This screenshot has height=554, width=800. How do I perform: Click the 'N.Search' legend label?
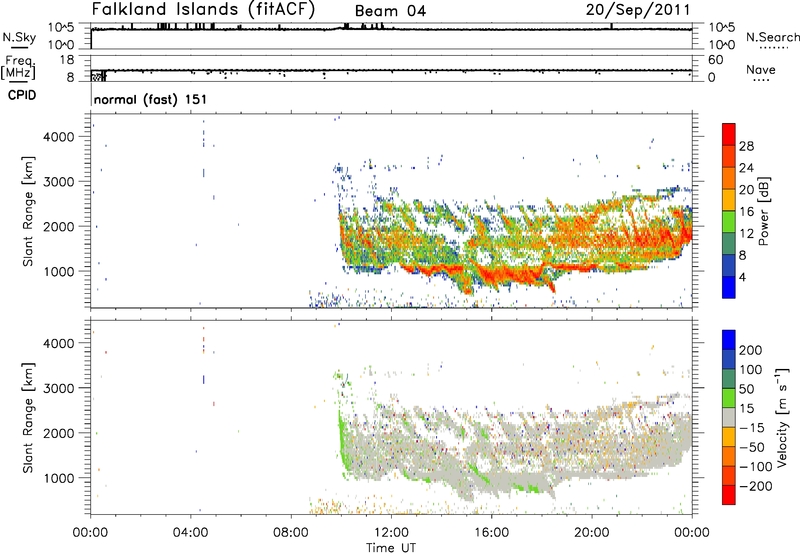tap(772, 37)
